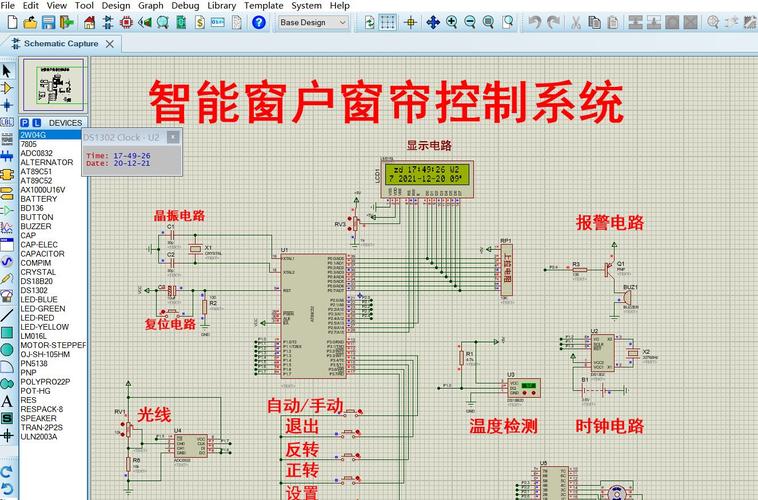
Task: Paste from the clipboard icon
Action: click(612, 22)
